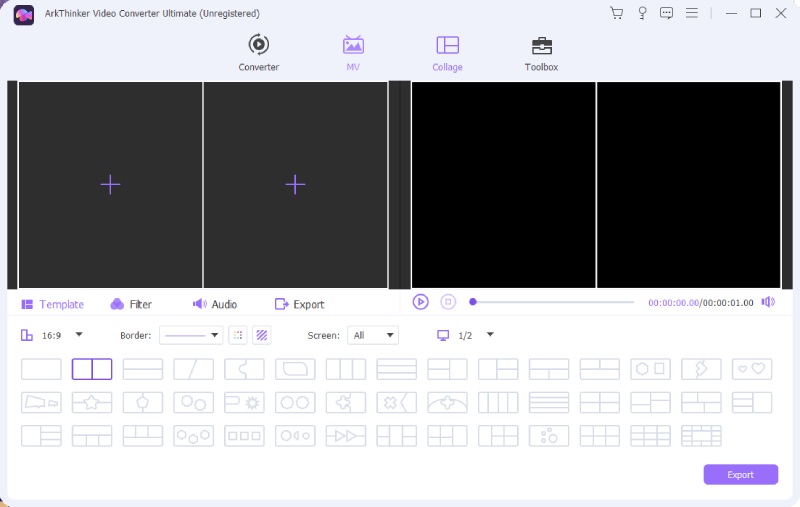Play the collage preview
Image resolution: width=800 pixels, height=507 pixels.
pos(420,302)
